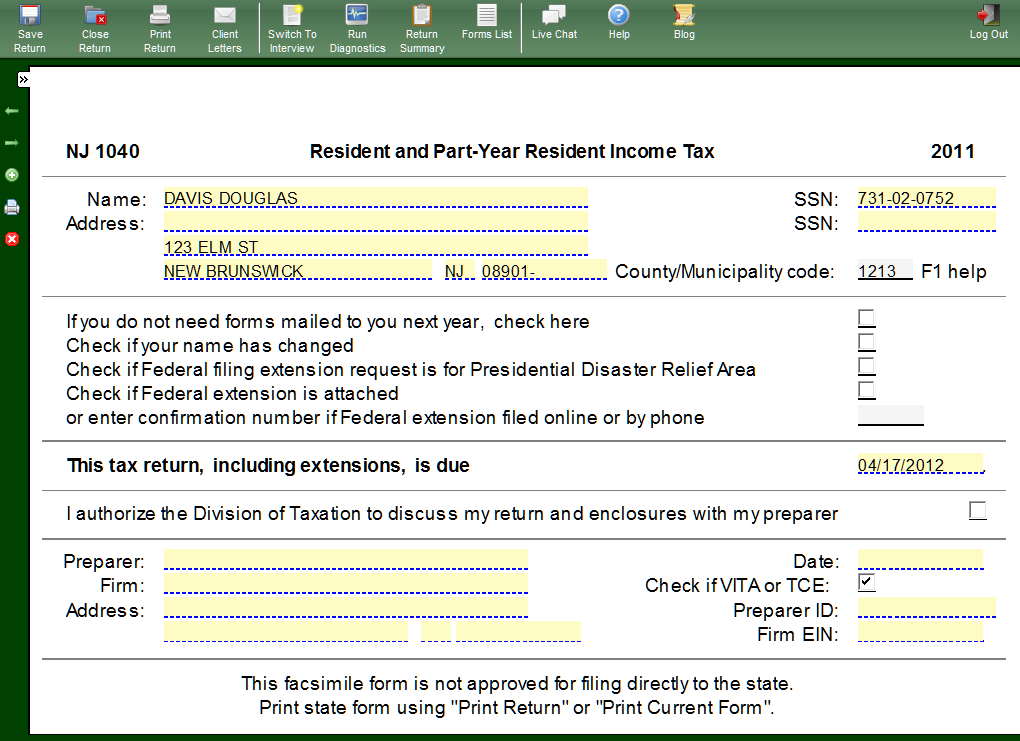Uncheck the VITA or TCE checkbox

point(866,584)
